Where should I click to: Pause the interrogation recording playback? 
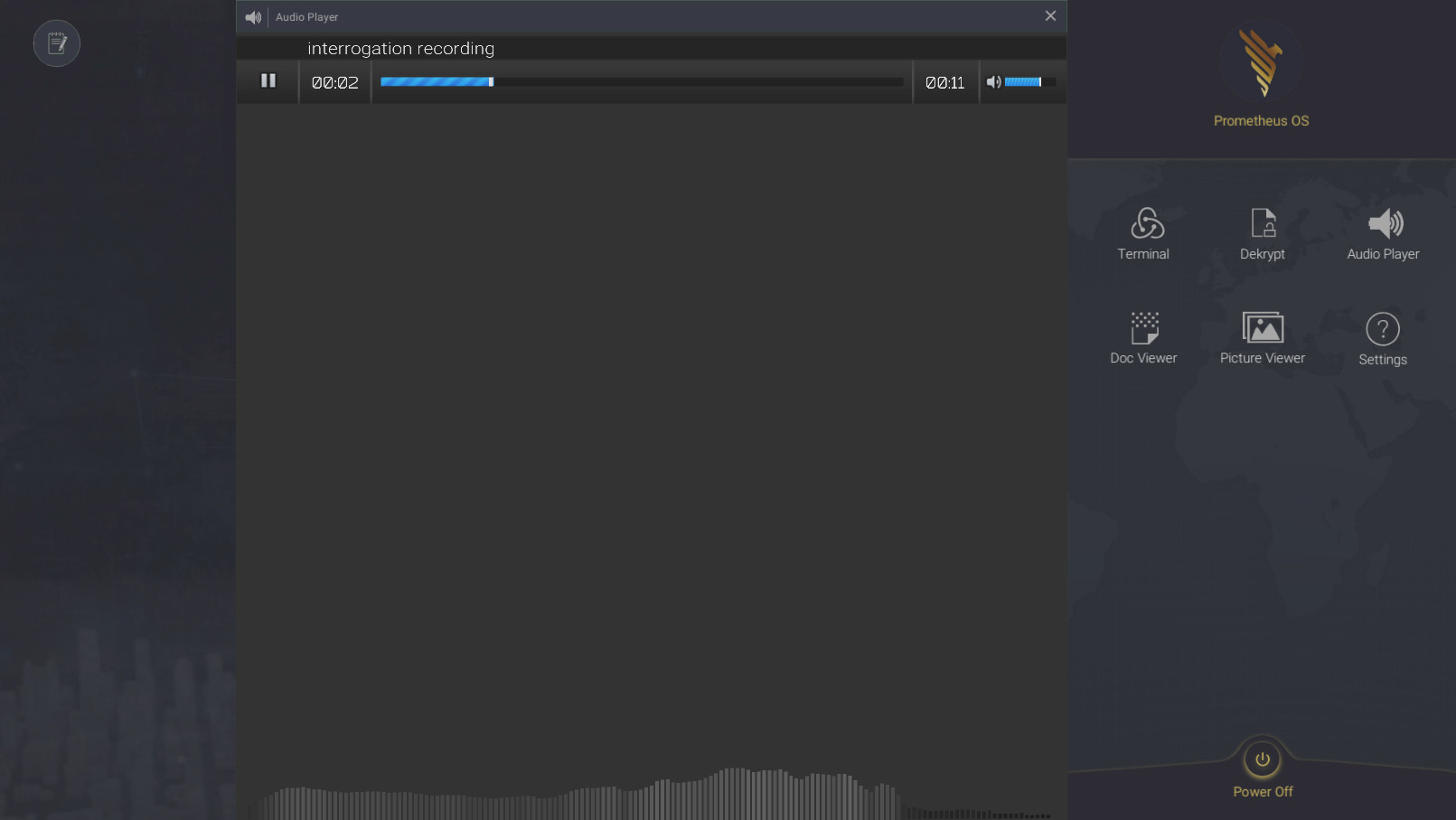pos(268,81)
